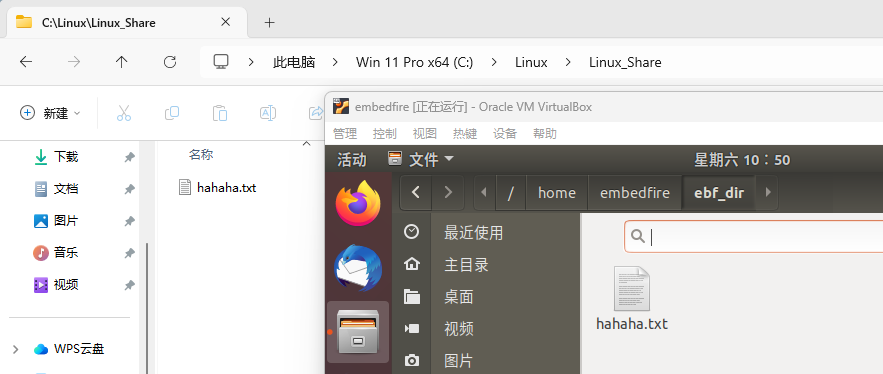Viewport: 883px width, 374px height.
Task: Click the Paste clipboard icon in Explorer toolbar
Action: click(220, 113)
